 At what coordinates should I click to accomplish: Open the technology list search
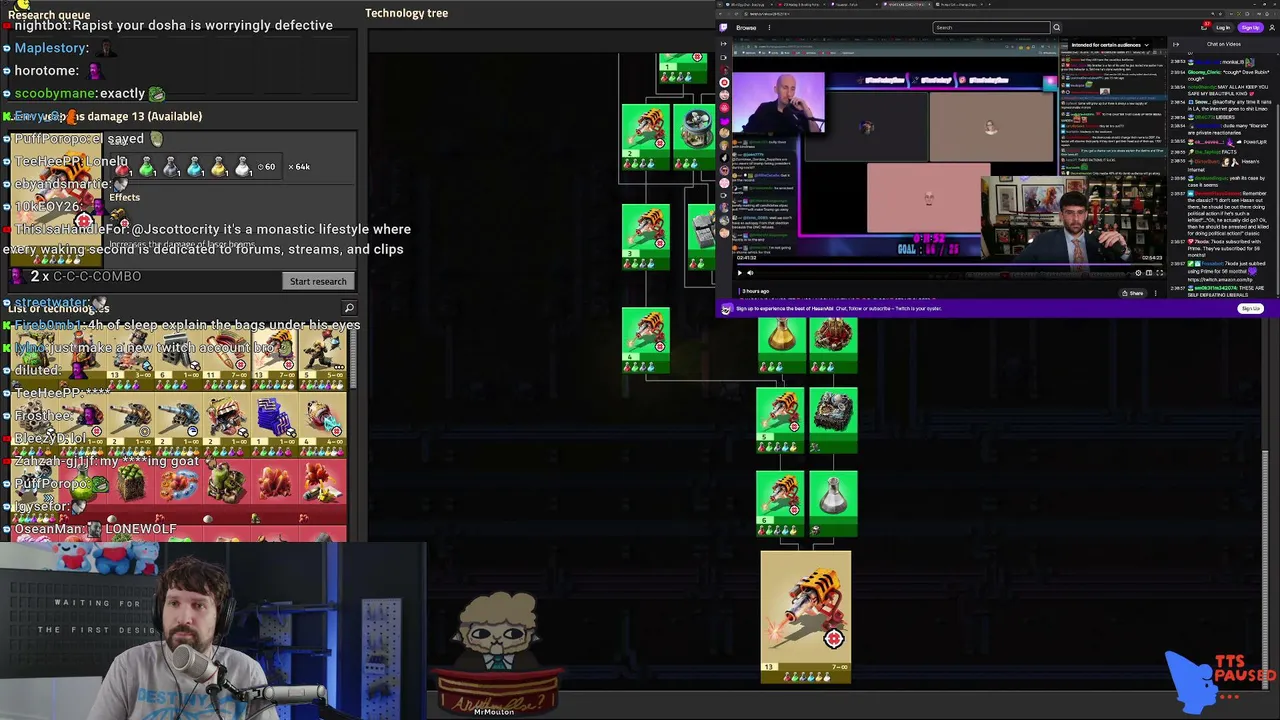pyautogui.click(x=349, y=308)
